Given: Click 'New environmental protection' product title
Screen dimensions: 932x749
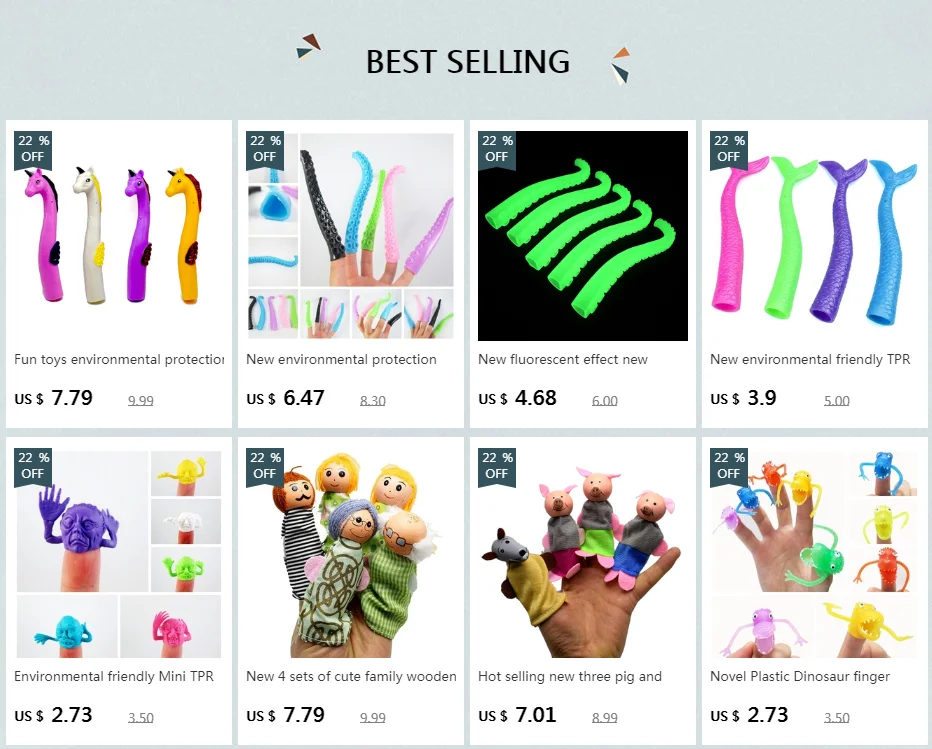Looking at the screenshot, I should [x=341, y=360].
